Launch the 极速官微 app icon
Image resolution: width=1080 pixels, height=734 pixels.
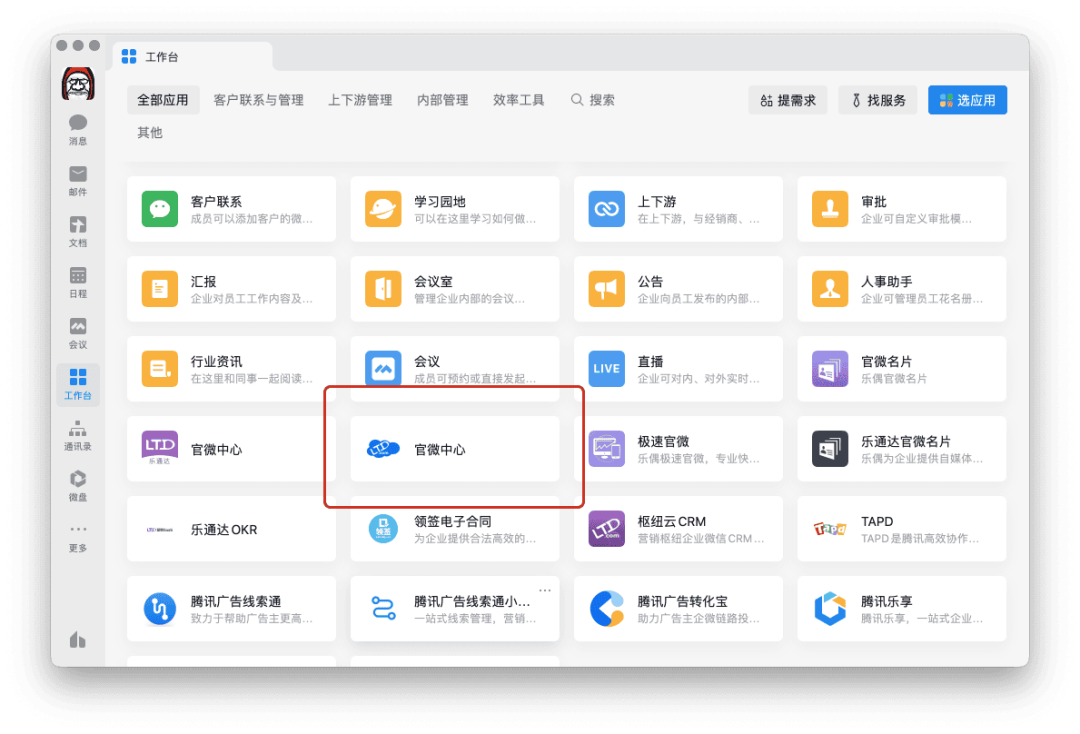pos(606,448)
